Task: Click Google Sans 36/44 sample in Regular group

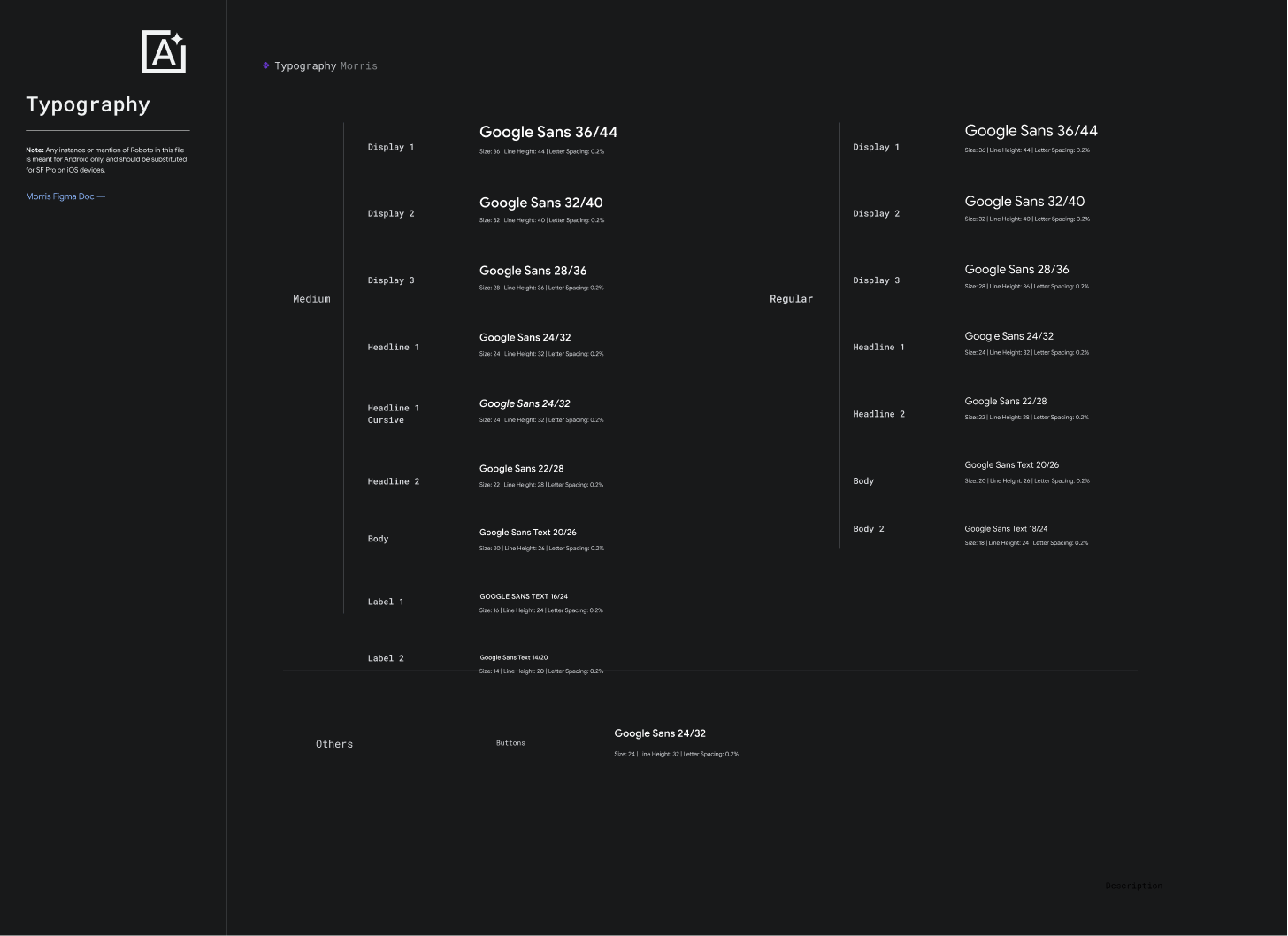Action: click(1031, 131)
